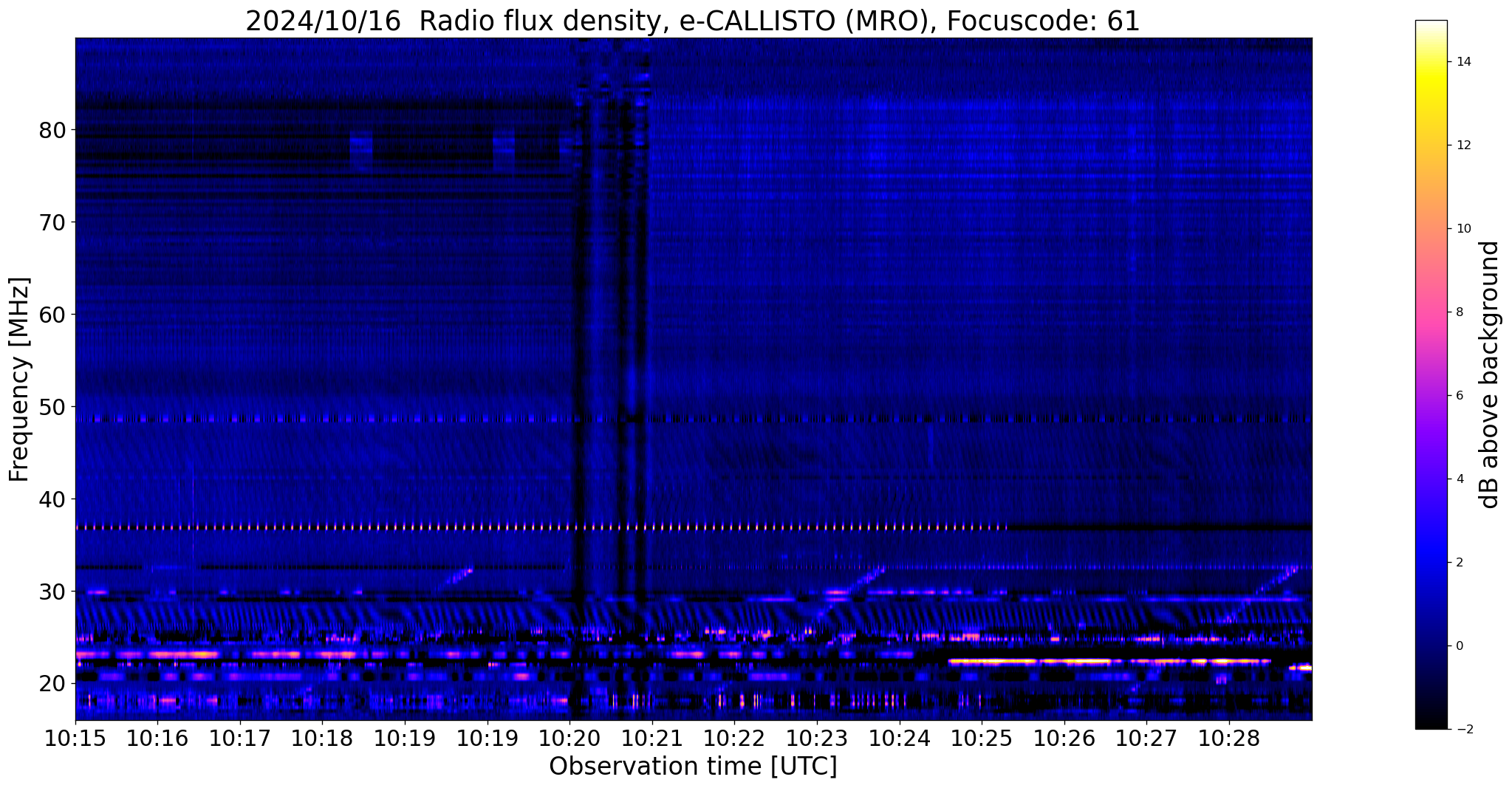The width and height of the screenshot is (1512, 788).
Task: Click the colorbar tick label 6
Action: [x=1459, y=396]
